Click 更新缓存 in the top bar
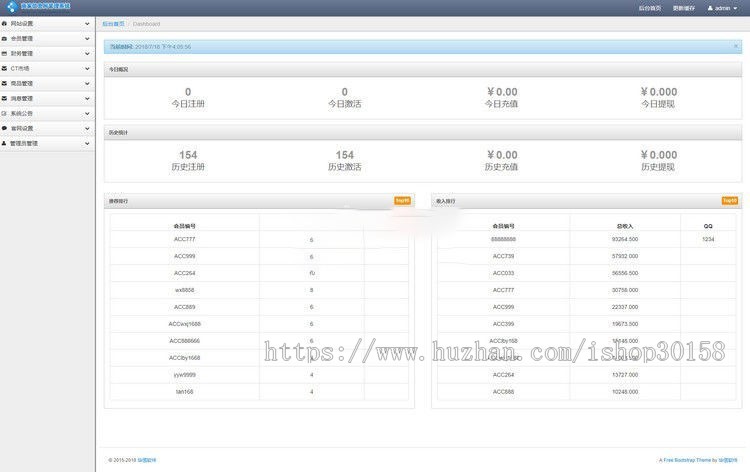The image size is (750, 472). click(685, 8)
